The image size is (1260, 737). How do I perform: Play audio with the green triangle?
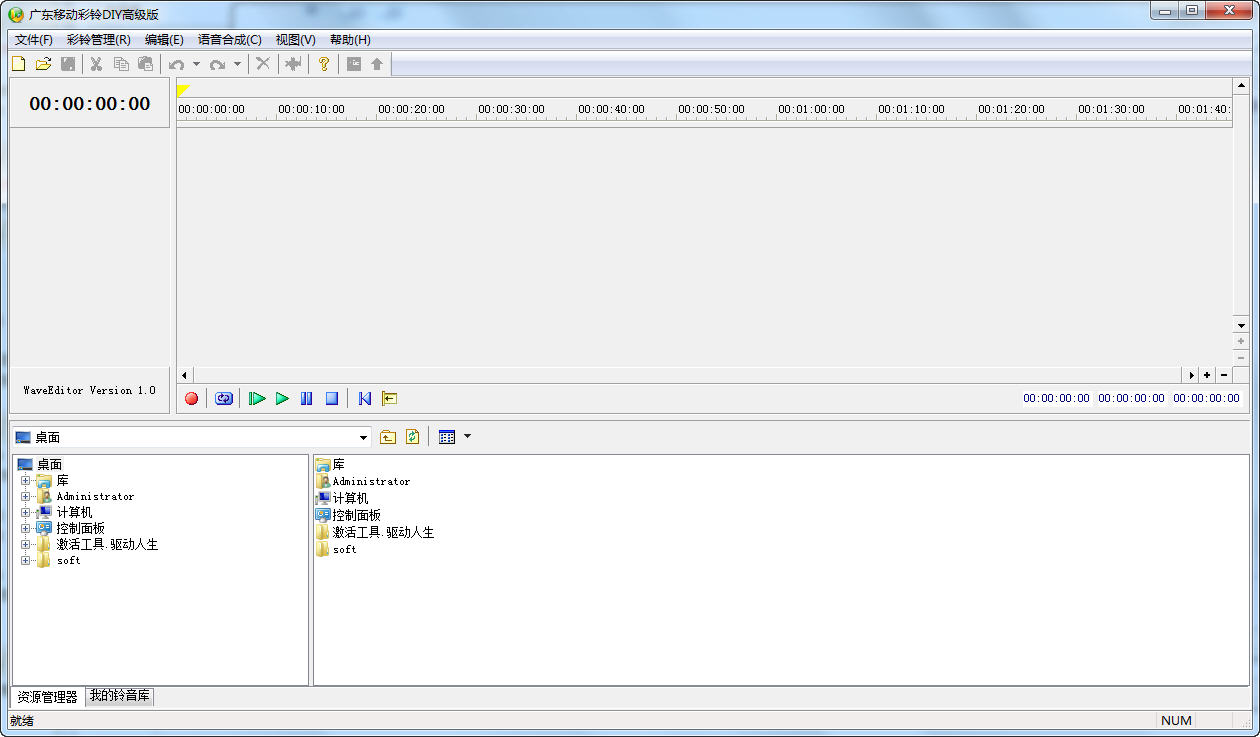(282, 398)
